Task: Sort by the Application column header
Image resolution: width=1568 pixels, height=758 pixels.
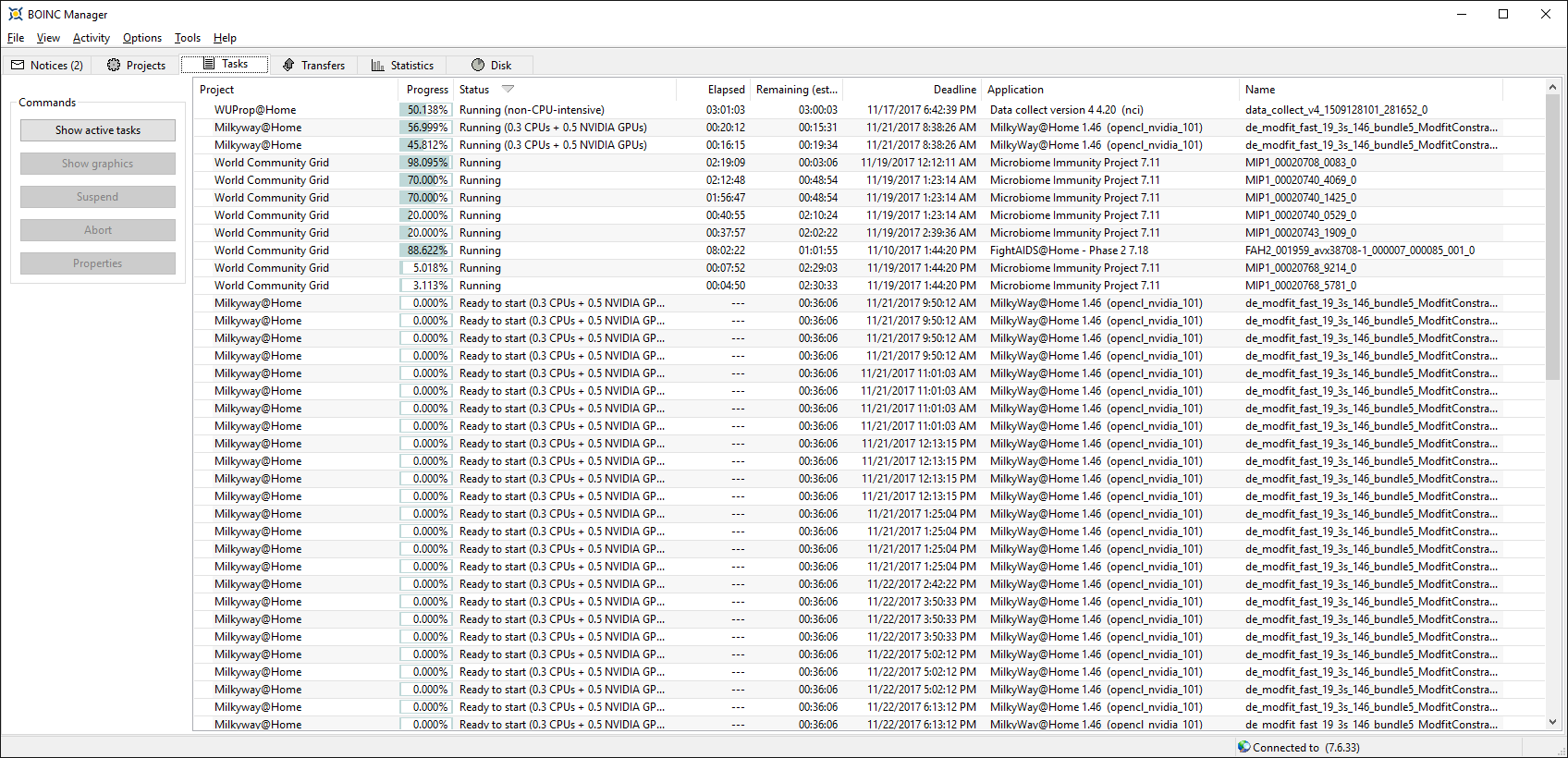Action: [x=1110, y=90]
